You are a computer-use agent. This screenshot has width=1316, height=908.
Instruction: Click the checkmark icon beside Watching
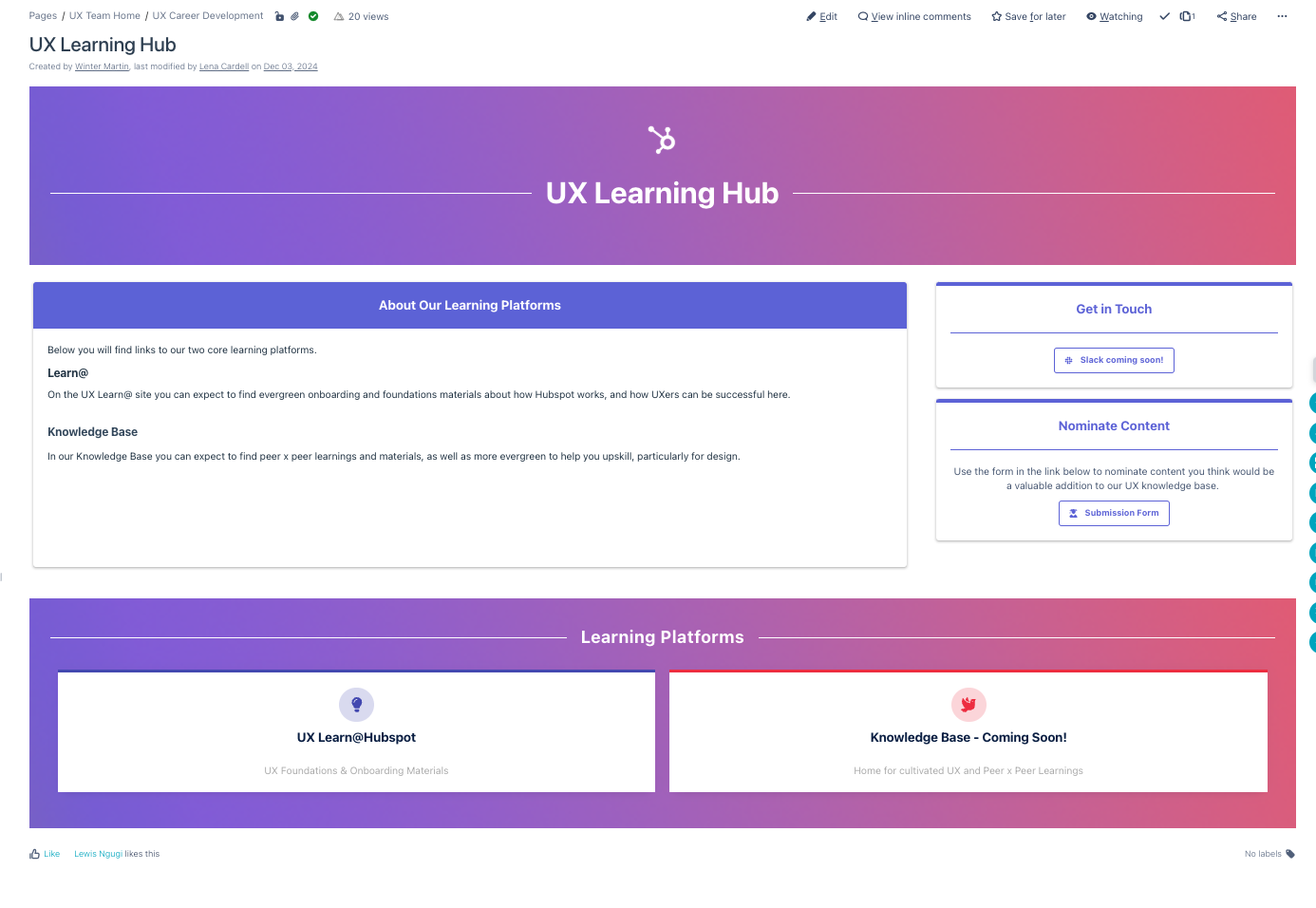tap(1165, 16)
